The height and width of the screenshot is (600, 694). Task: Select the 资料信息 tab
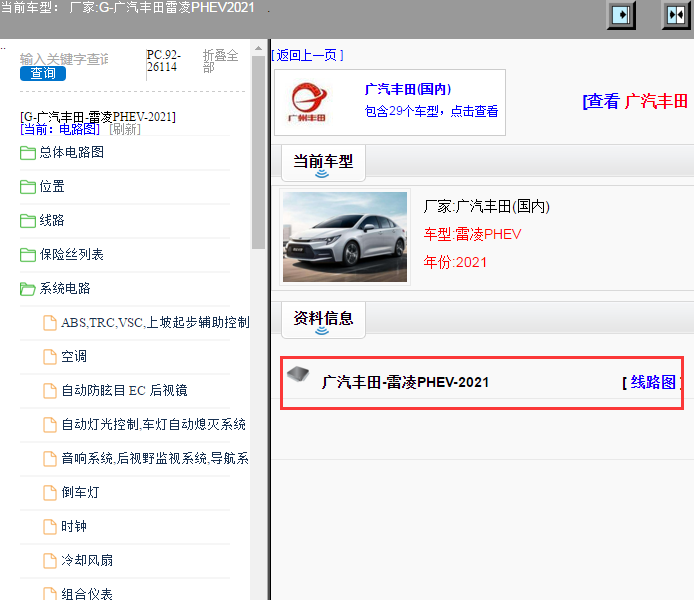click(323, 319)
